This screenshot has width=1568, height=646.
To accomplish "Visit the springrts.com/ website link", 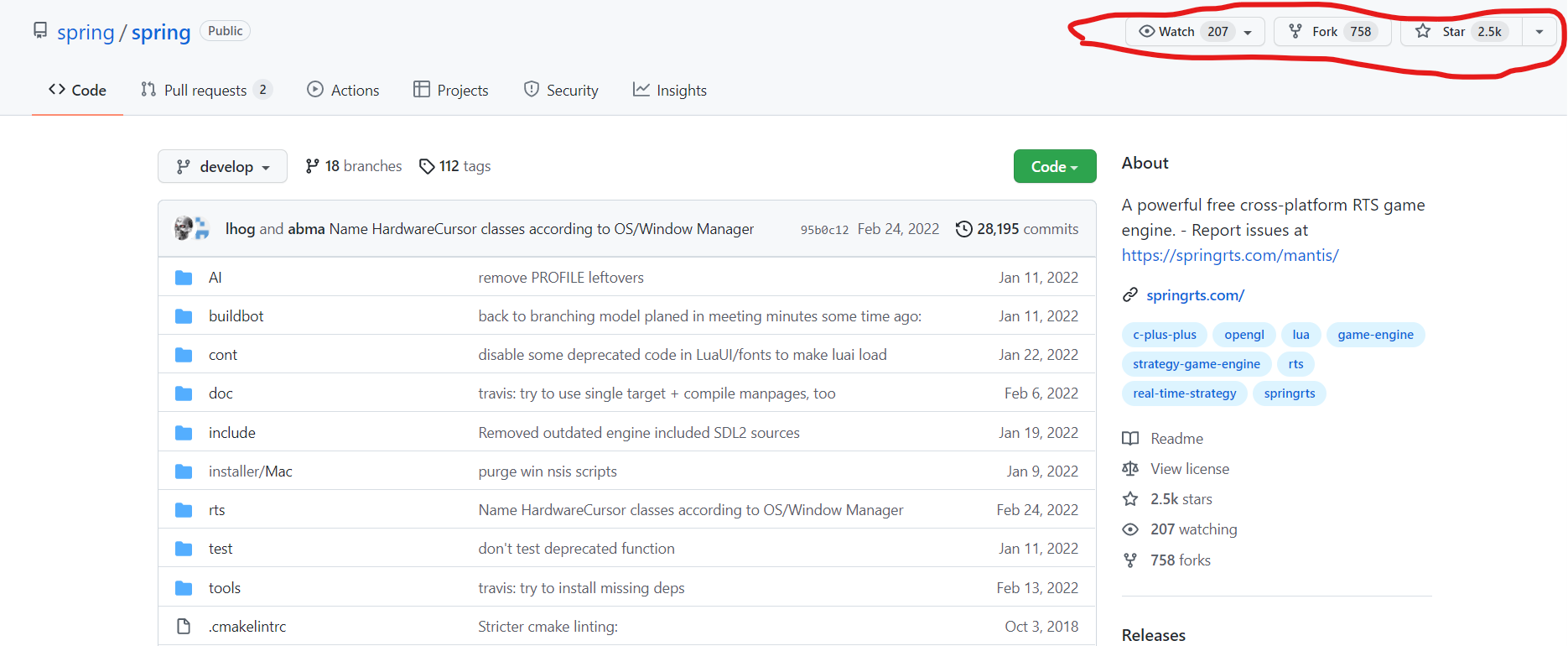I will 1195,295.
